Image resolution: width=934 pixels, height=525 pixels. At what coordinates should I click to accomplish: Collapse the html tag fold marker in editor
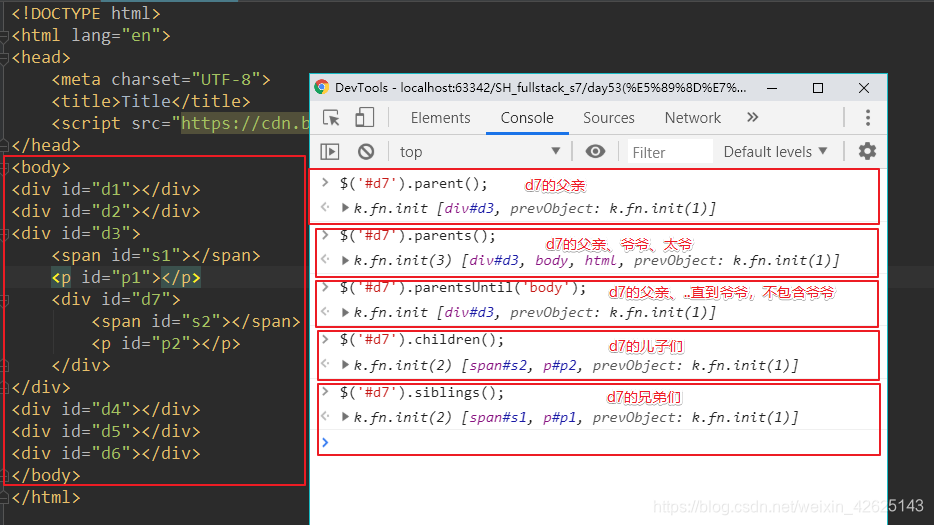(3, 36)
